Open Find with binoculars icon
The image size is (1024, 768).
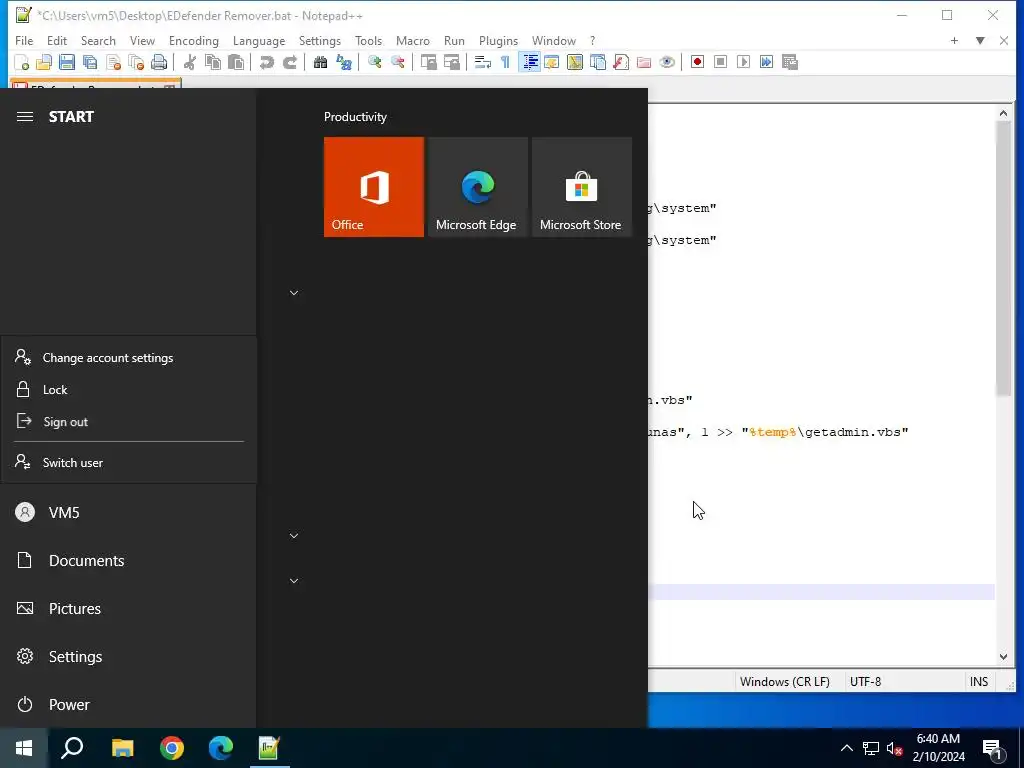click(x=320, y=62)
